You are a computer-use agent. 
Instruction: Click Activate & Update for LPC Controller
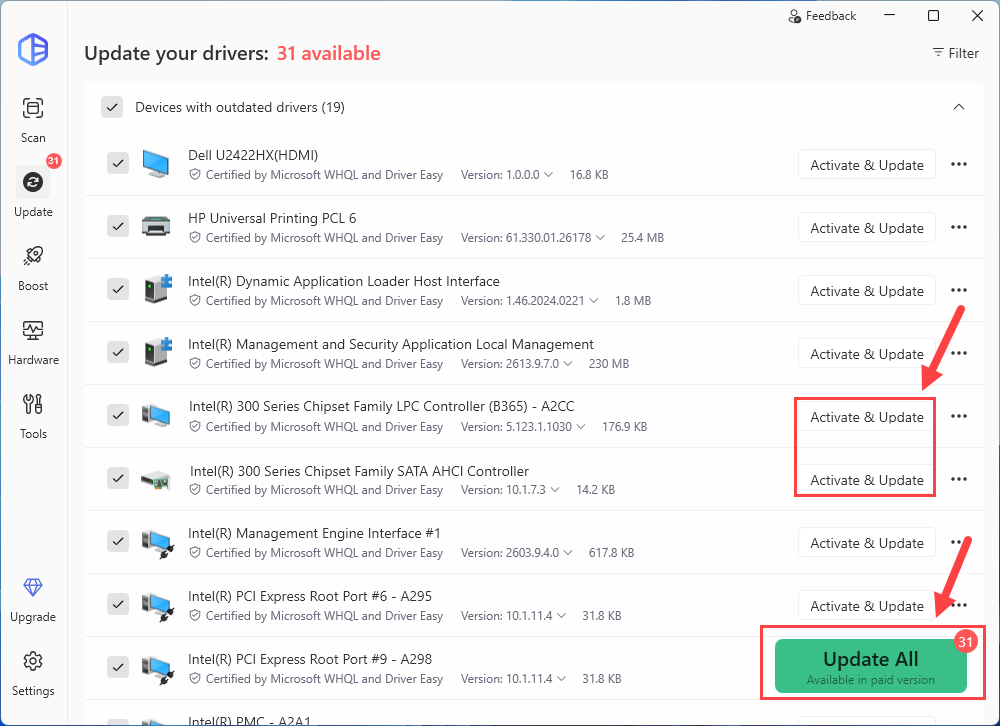click(867, 417)
